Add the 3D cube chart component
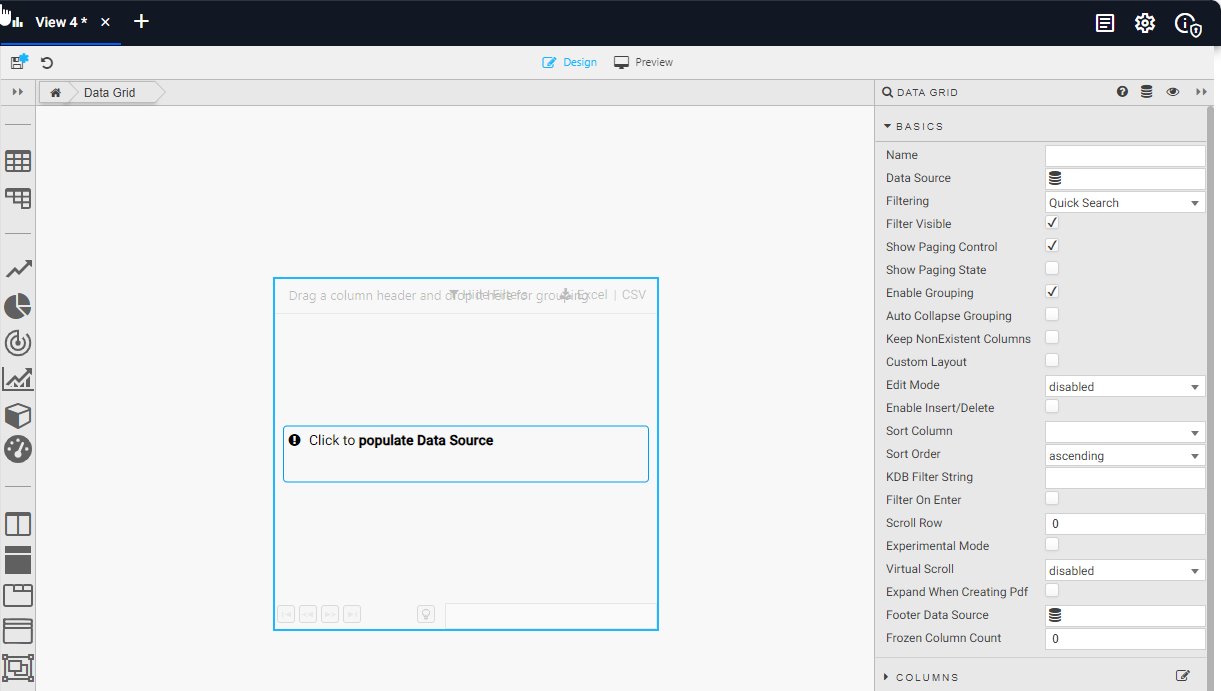Screen dimensions: 1221x691 (18, 415)
